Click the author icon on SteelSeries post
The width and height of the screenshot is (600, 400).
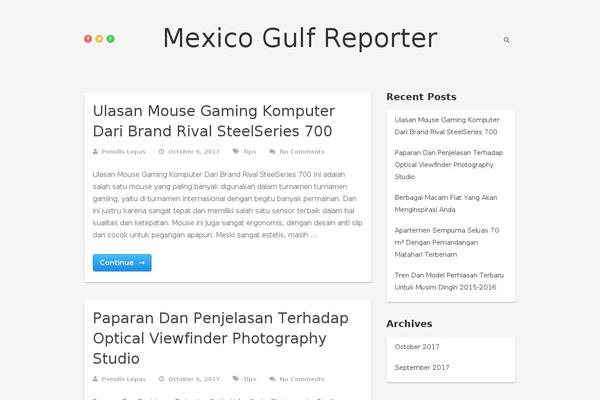95,152
